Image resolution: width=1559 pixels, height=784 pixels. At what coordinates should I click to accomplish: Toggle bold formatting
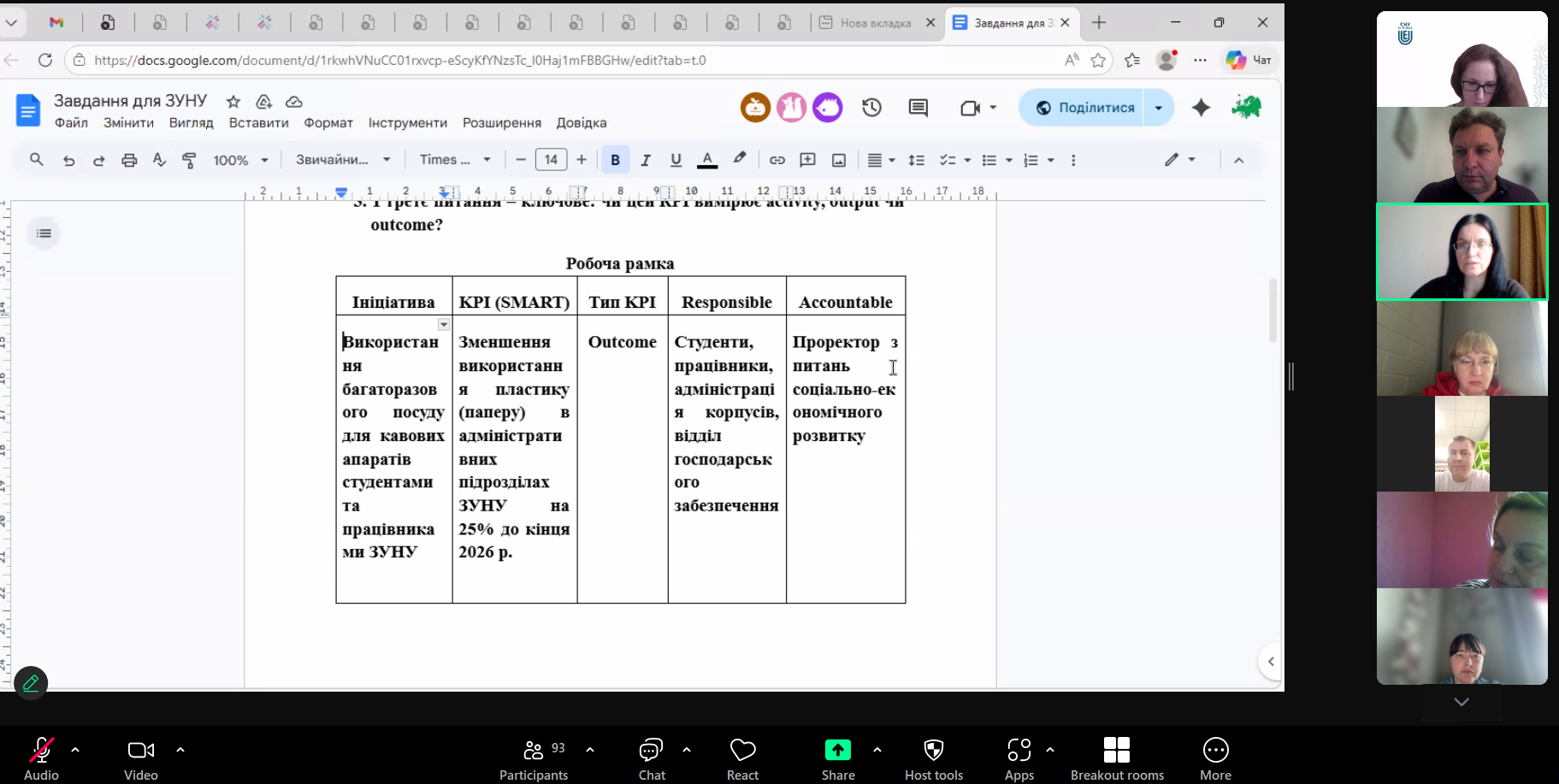coord(615,161)
